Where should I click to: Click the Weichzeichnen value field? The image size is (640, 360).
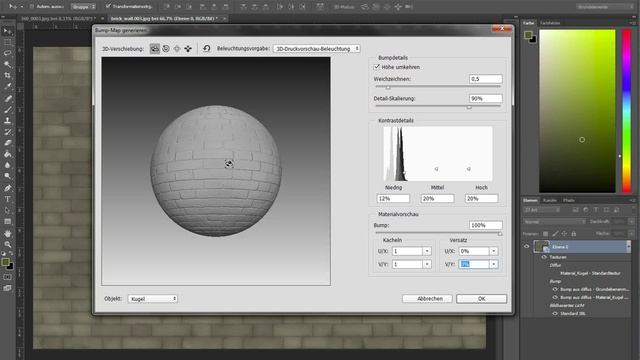click(485, 79)
